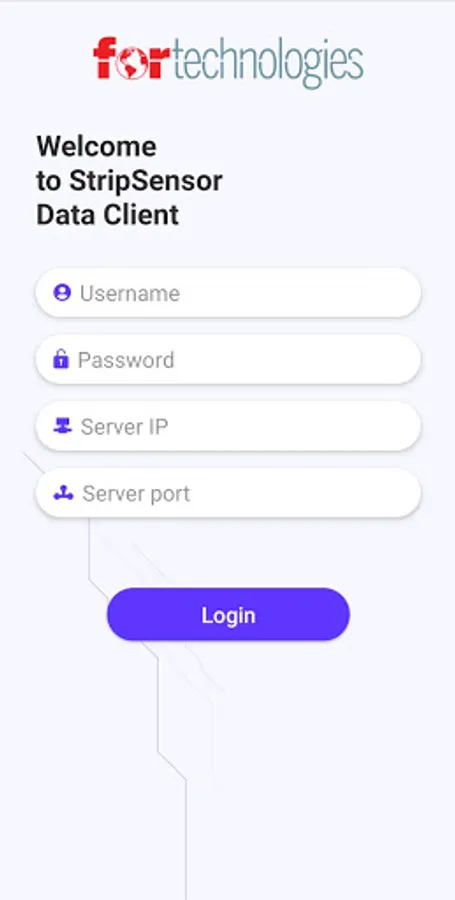Click the "Data Client" heading line
The height and width of the screenshot is (900, 455).
(108, 215)
